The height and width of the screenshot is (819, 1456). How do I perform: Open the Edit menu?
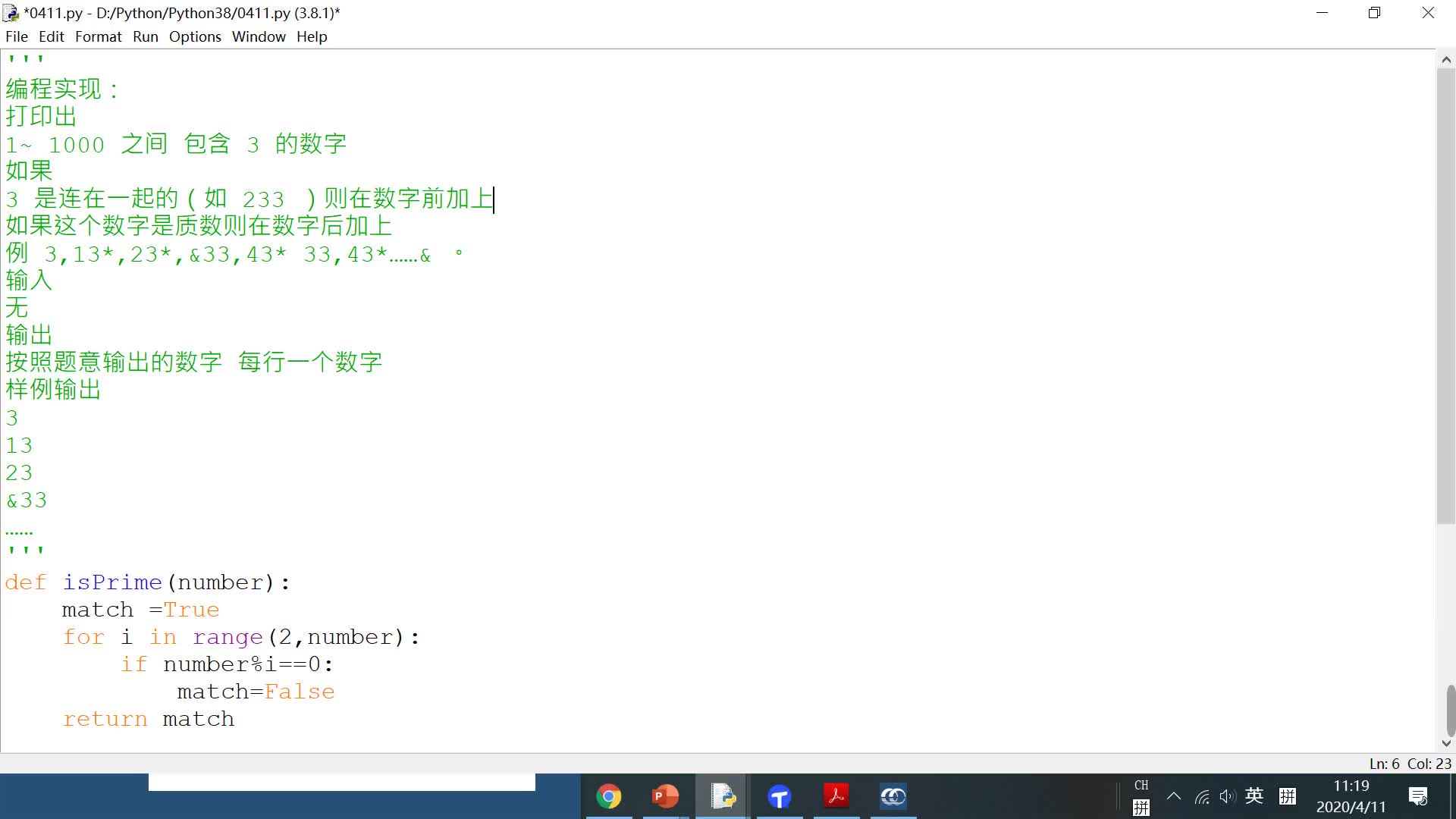52,36
